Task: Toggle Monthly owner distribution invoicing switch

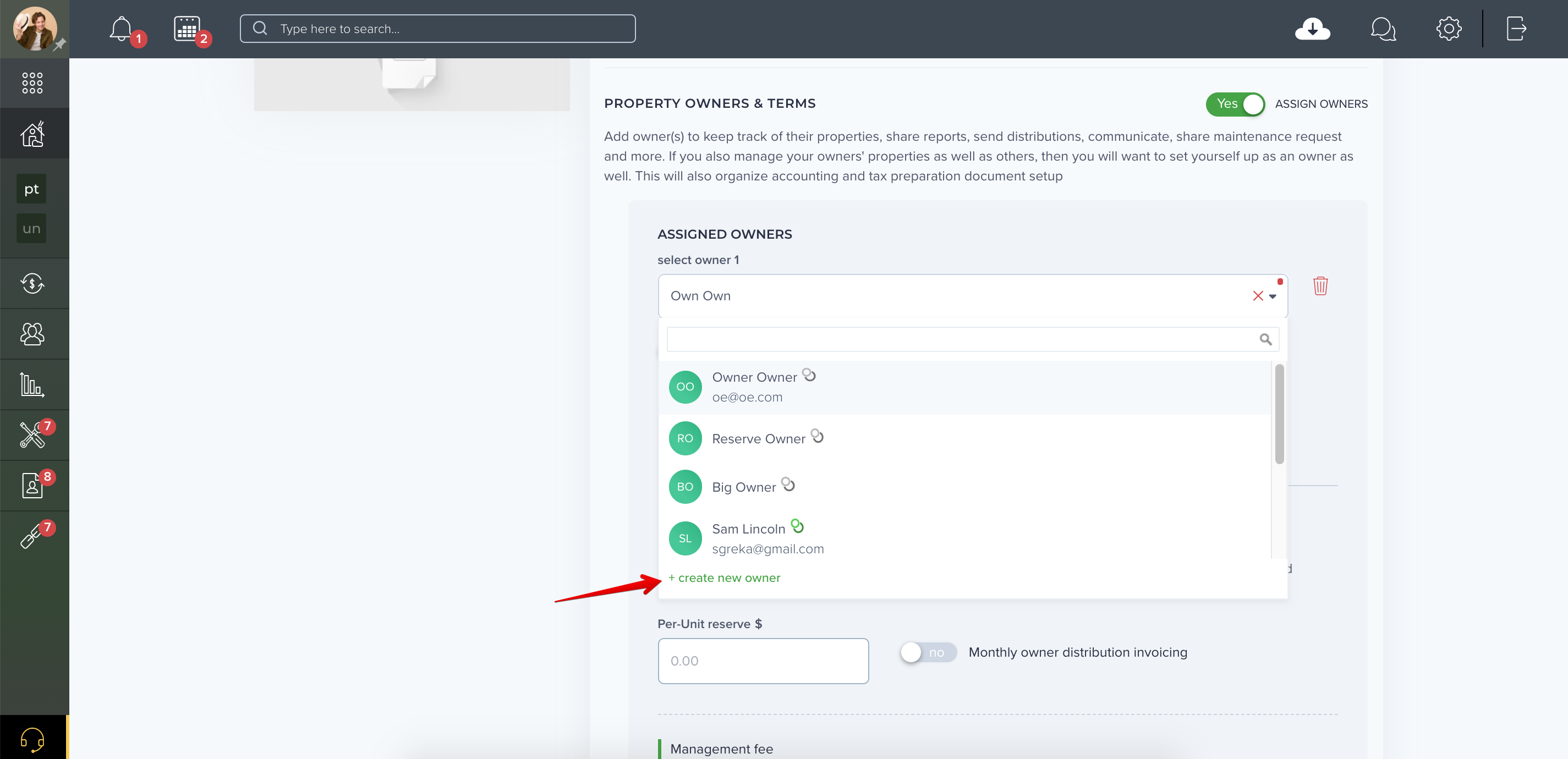Action: tap(928, 652)
